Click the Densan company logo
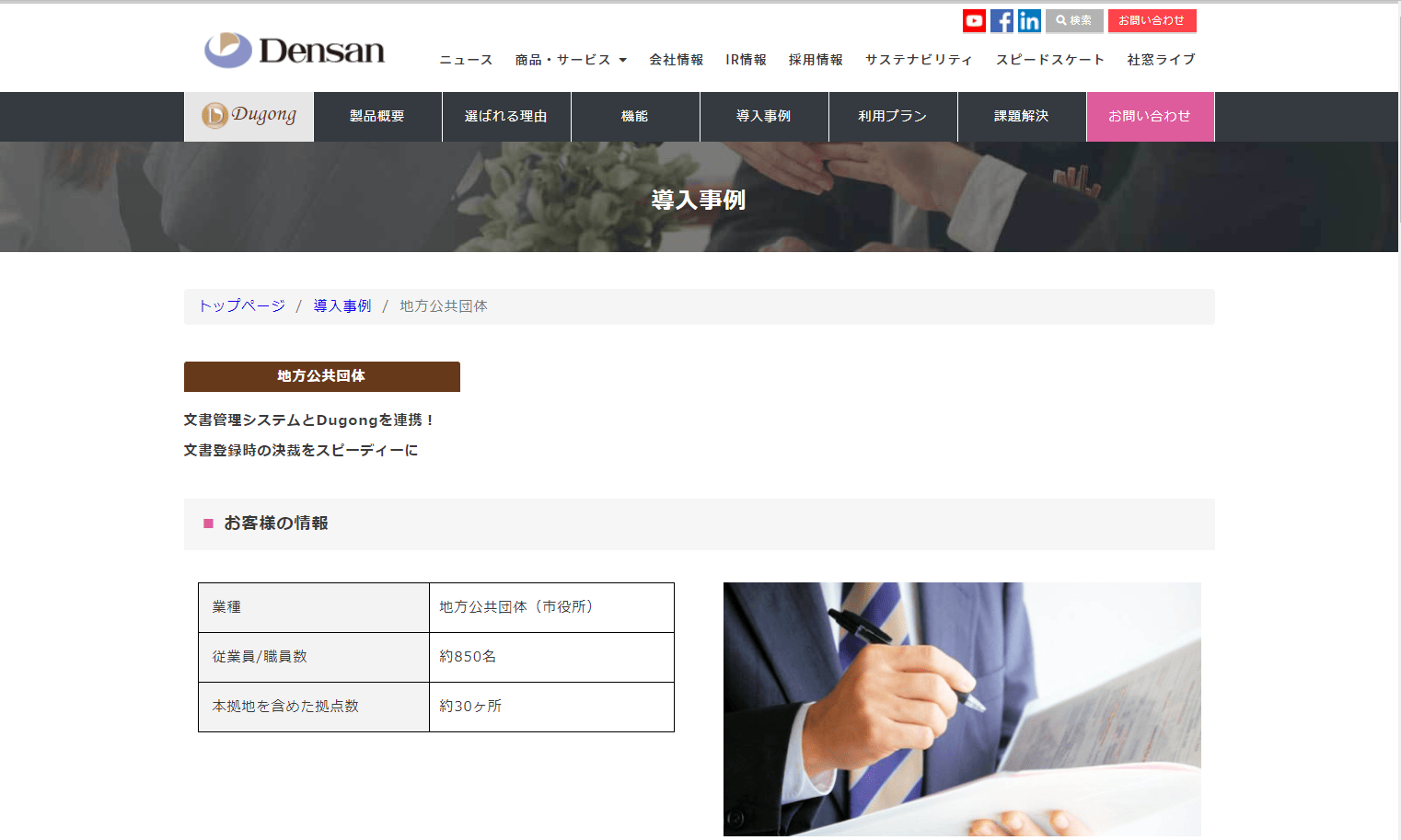Screen dimensions: 1401x840 [295, 51]
